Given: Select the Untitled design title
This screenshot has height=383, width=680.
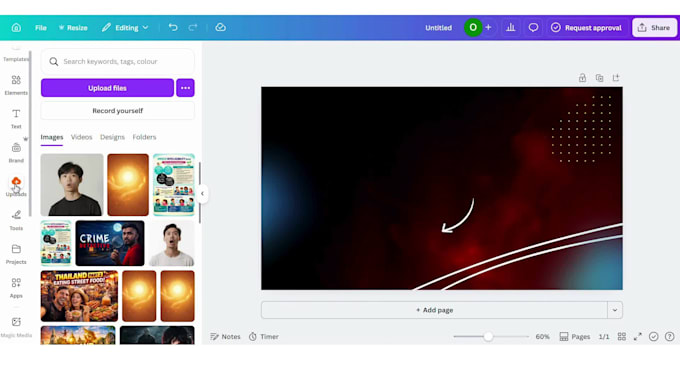Looking at the screenshot, I should pos(438,28).
